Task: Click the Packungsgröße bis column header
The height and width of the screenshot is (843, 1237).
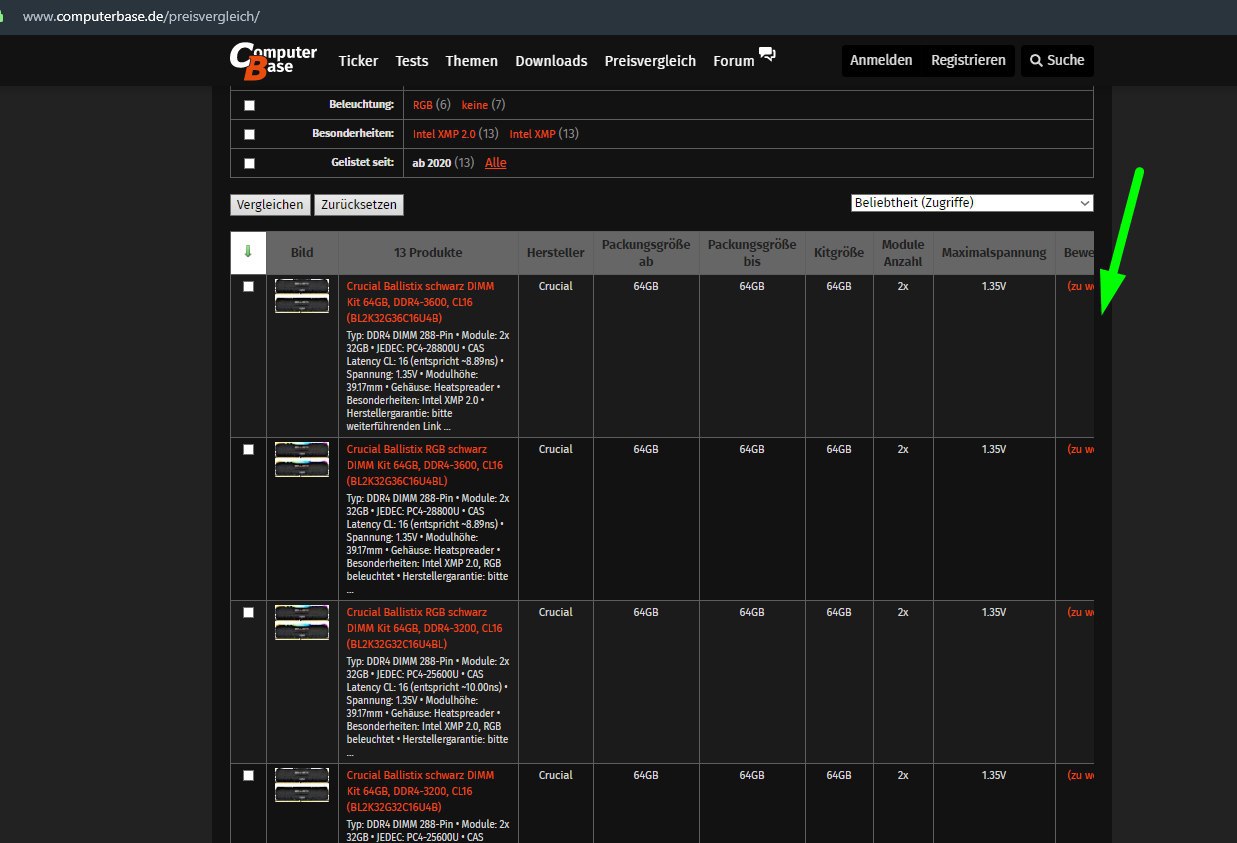Action: click(x=752, y=253)
